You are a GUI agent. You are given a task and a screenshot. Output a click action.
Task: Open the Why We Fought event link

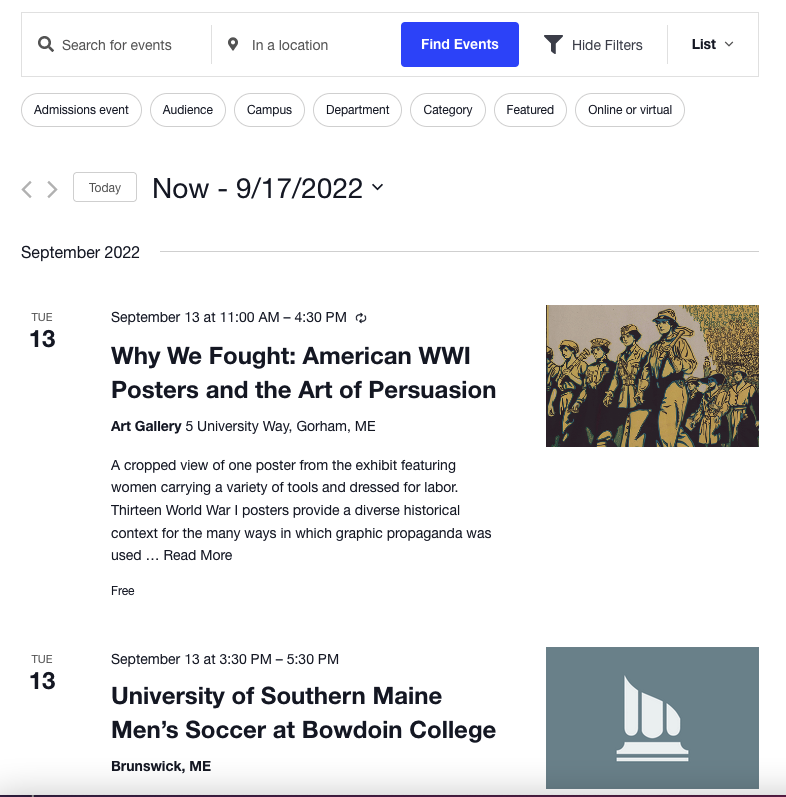pos(304,373)
